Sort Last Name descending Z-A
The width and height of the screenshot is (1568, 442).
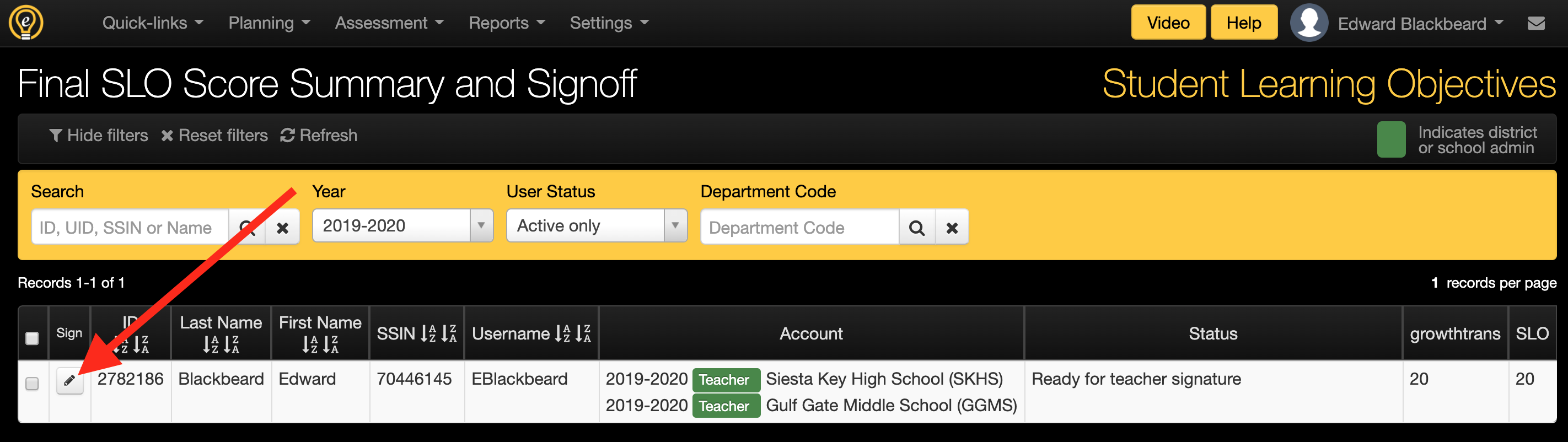232,344
